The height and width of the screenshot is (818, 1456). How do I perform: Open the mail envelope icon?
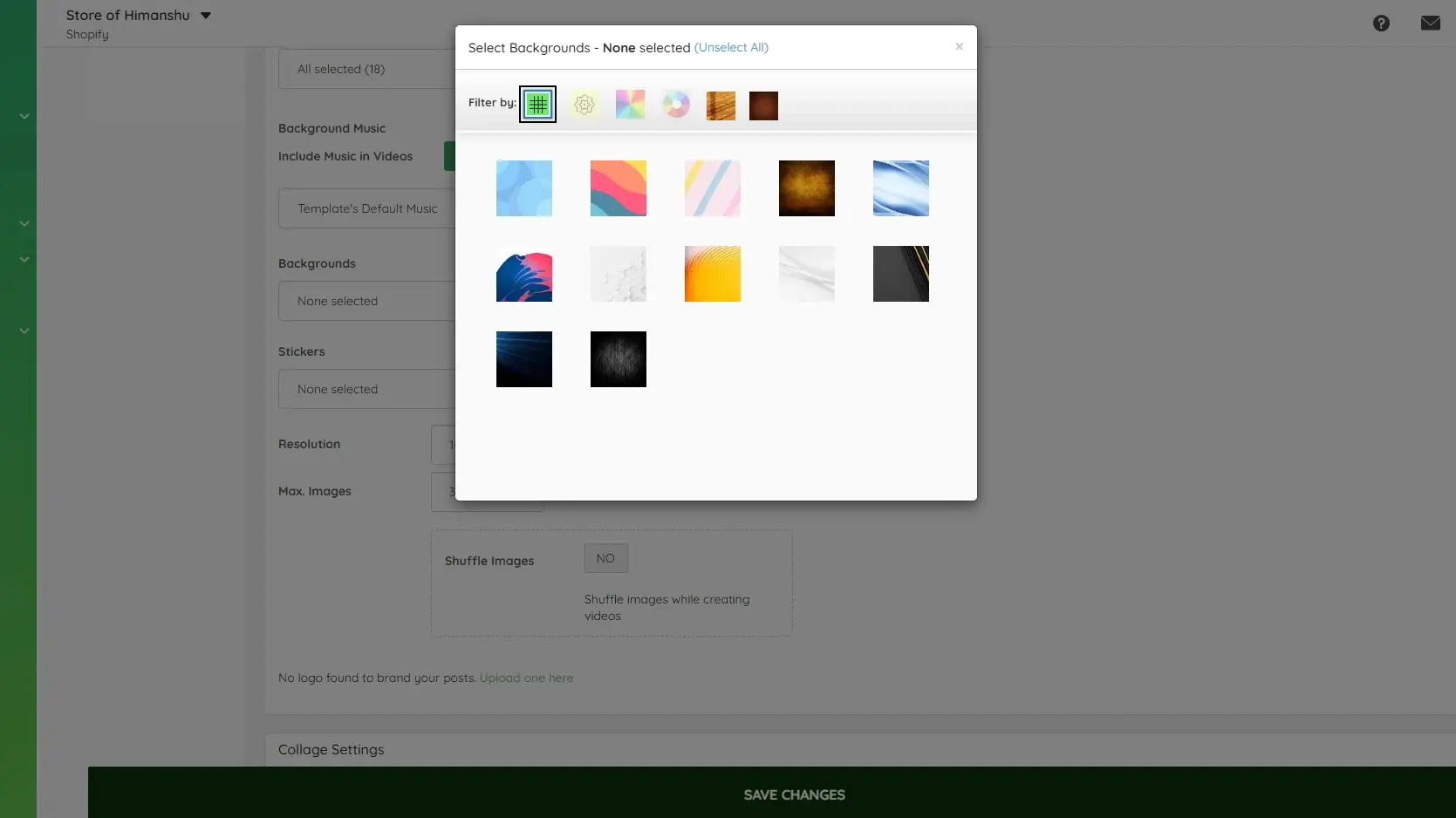(1431, 23)
